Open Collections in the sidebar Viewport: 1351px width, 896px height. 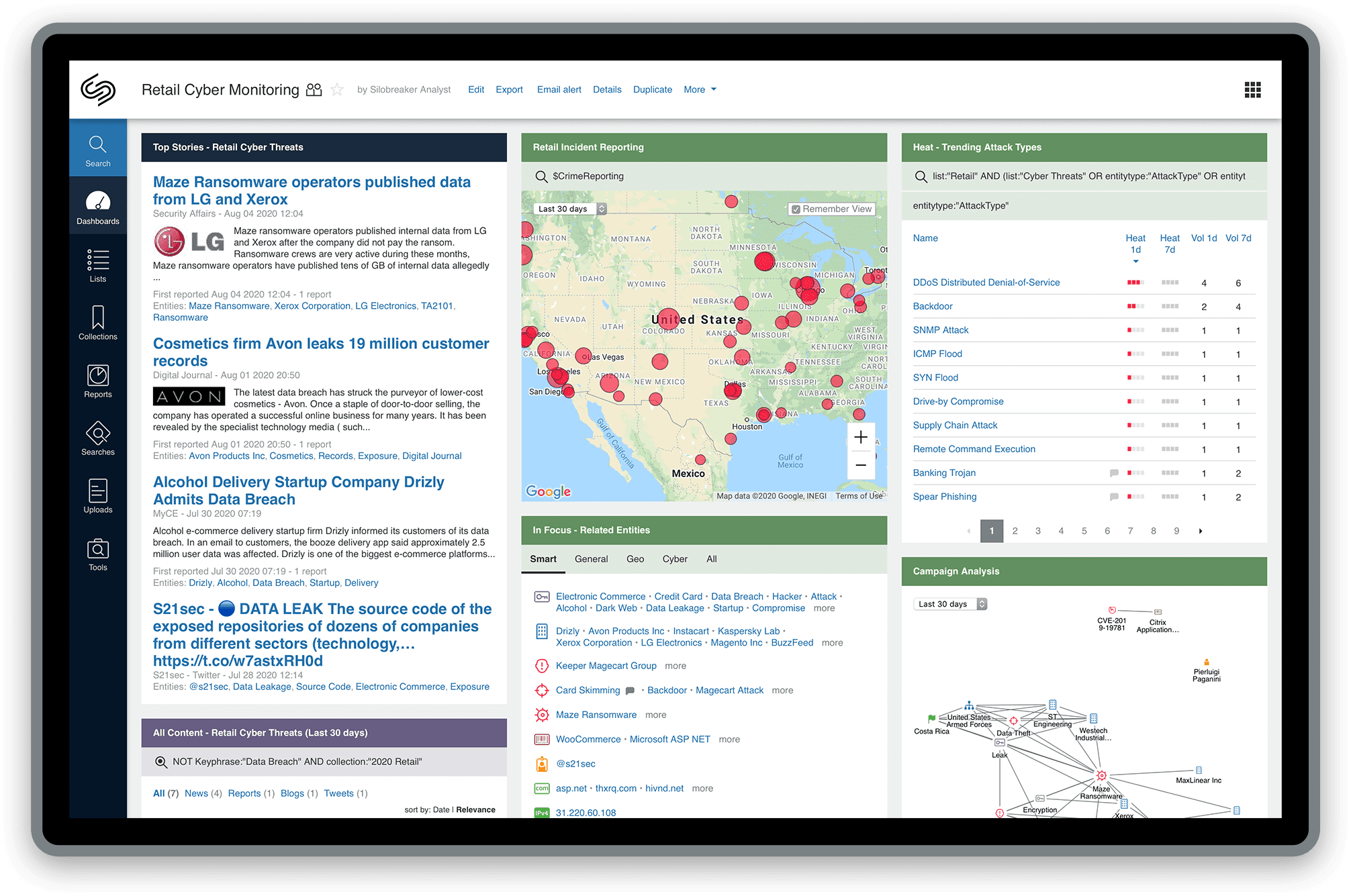click(98, 323)
